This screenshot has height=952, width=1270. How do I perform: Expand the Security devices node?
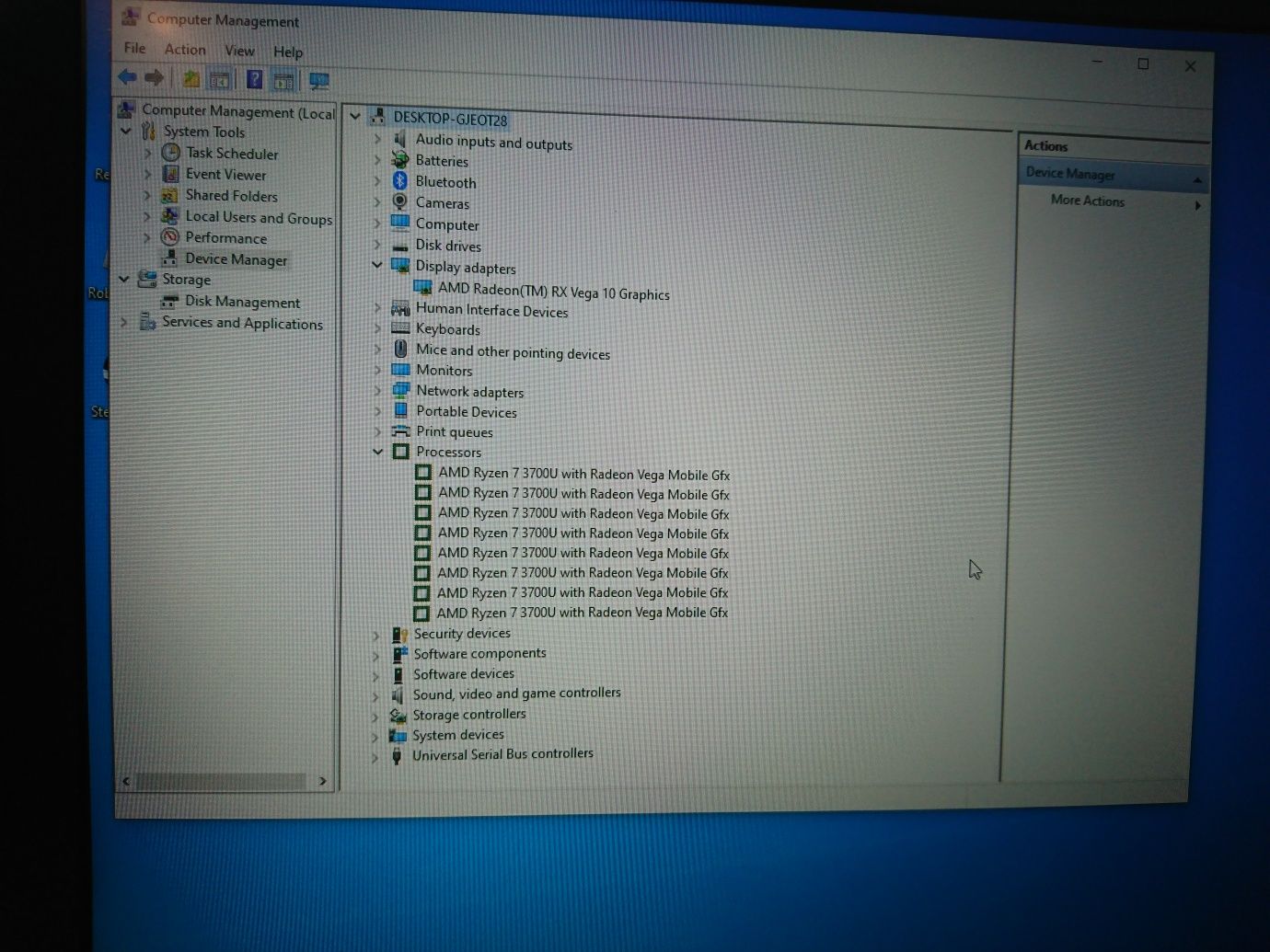point(375,636)
